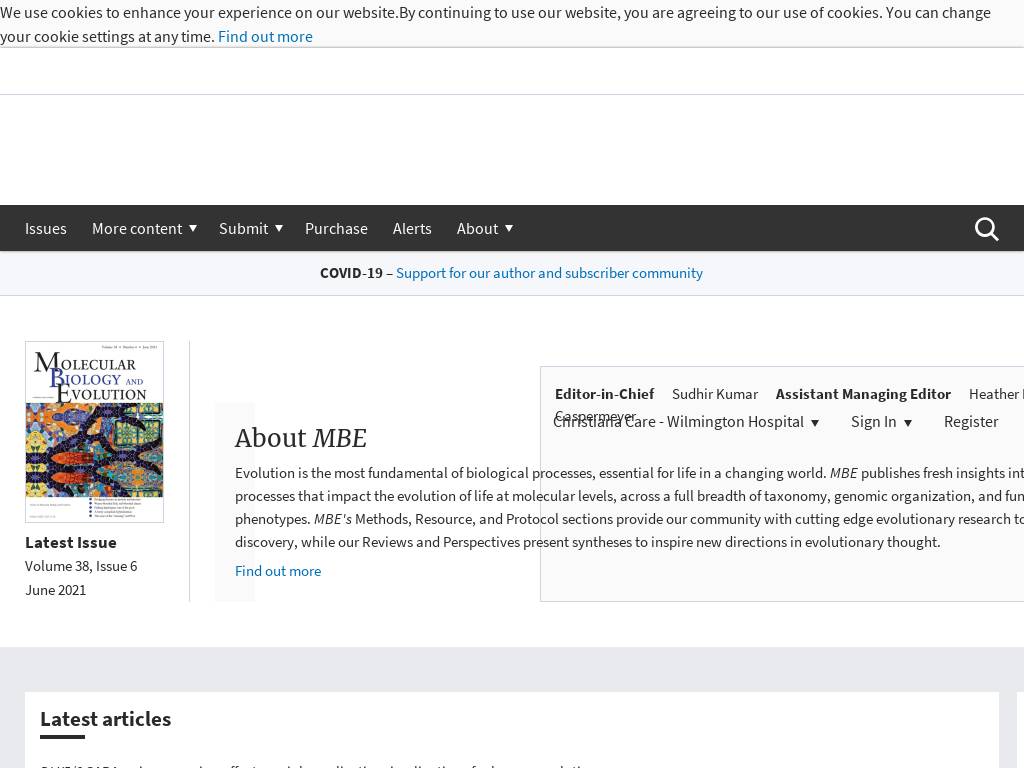Open the Purchase page
Screen dimensions: 1024x768
tap(336, 229)
